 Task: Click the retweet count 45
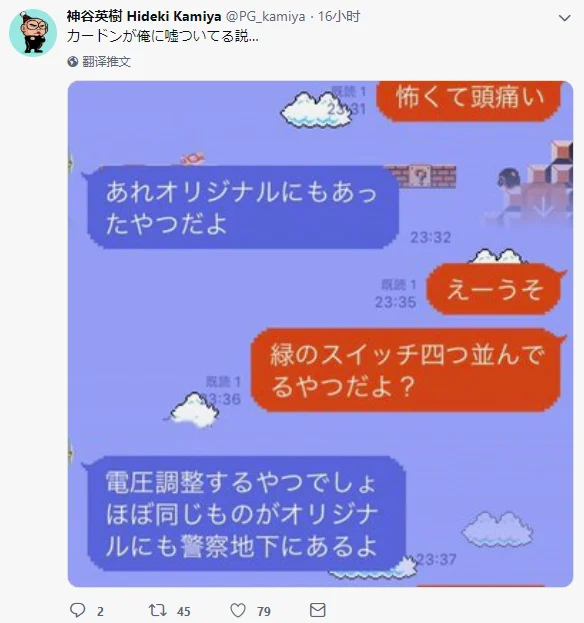tap(184, 611)
